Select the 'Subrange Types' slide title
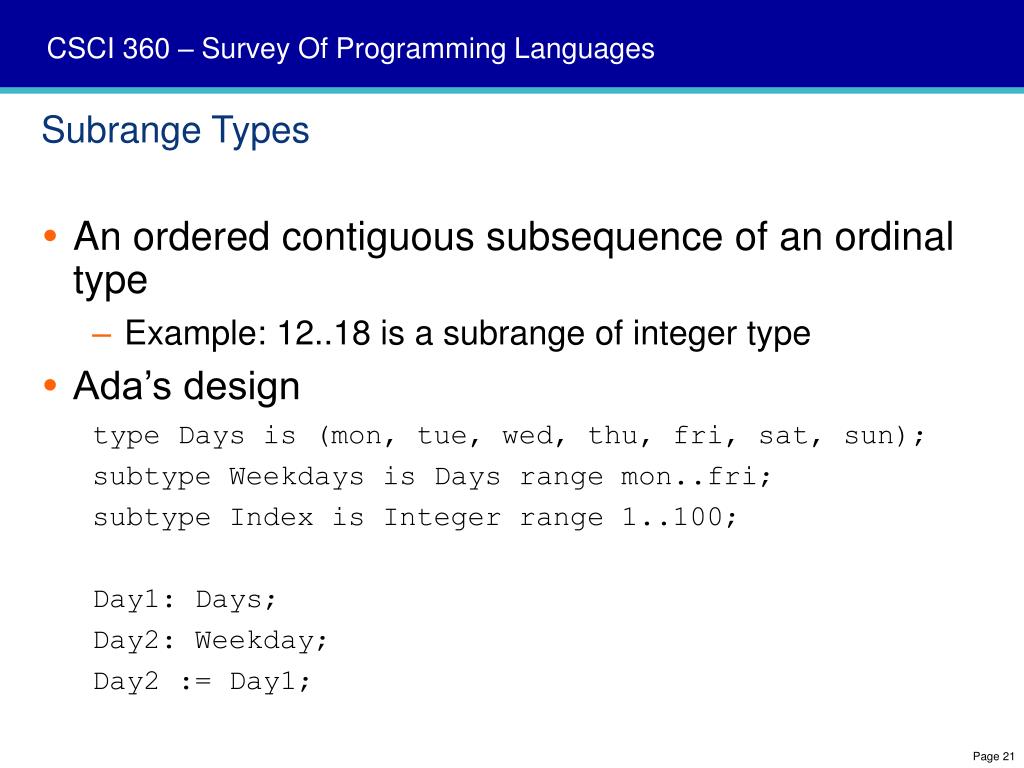This screenshot has height=768, width=1024. (x=175, y=131)
